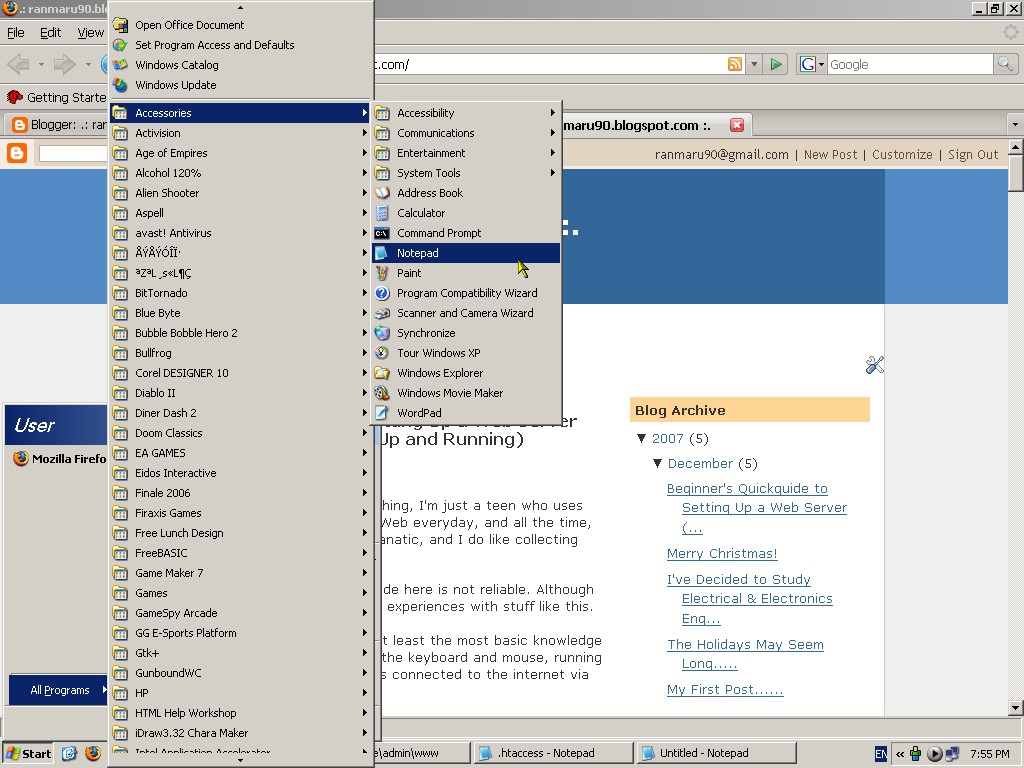Click the wrench and screwdriver edit icon
1024x768 pixels.
coord(874,365)
